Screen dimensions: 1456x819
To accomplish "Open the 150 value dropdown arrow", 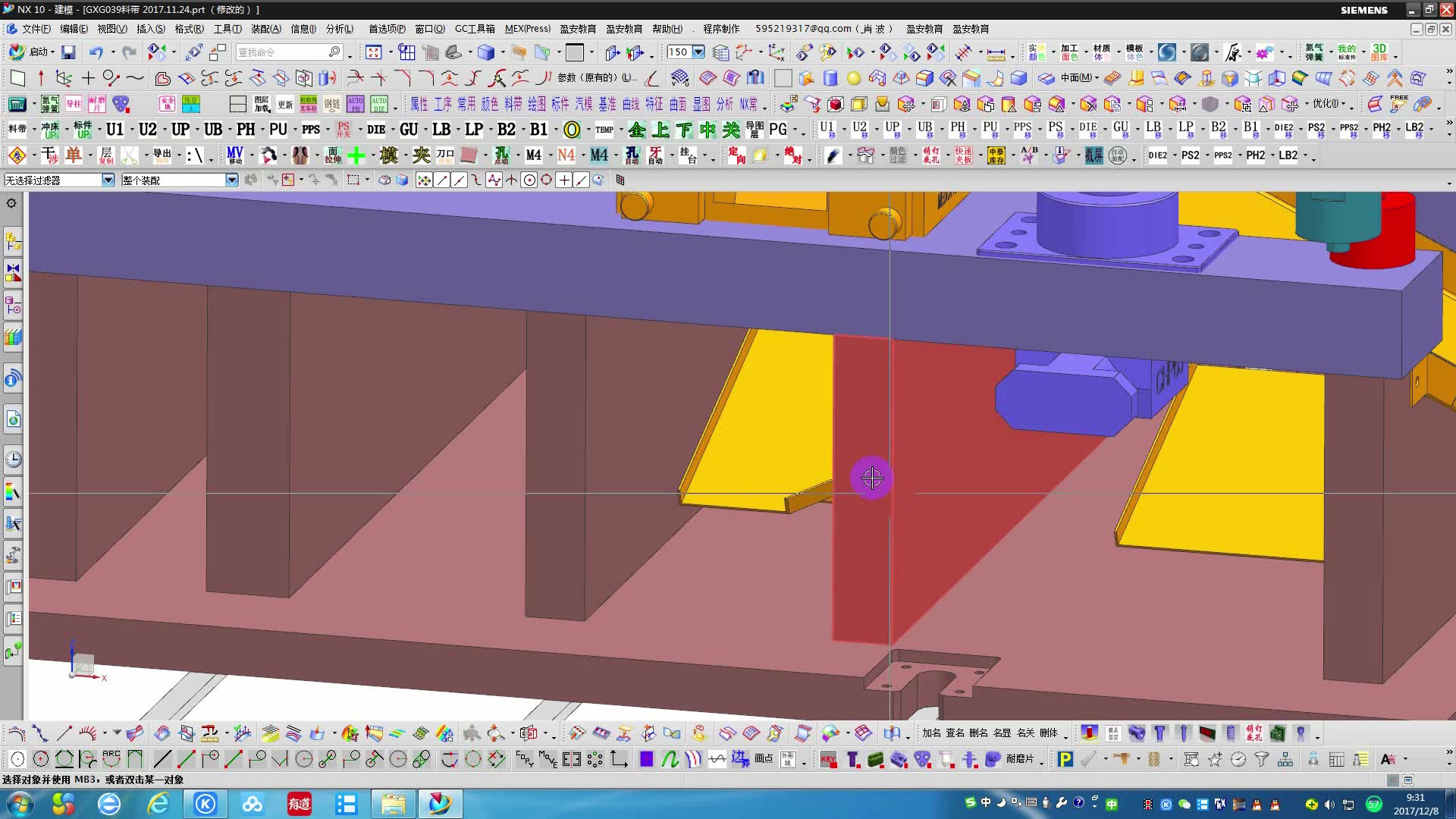I will point(698,52).
